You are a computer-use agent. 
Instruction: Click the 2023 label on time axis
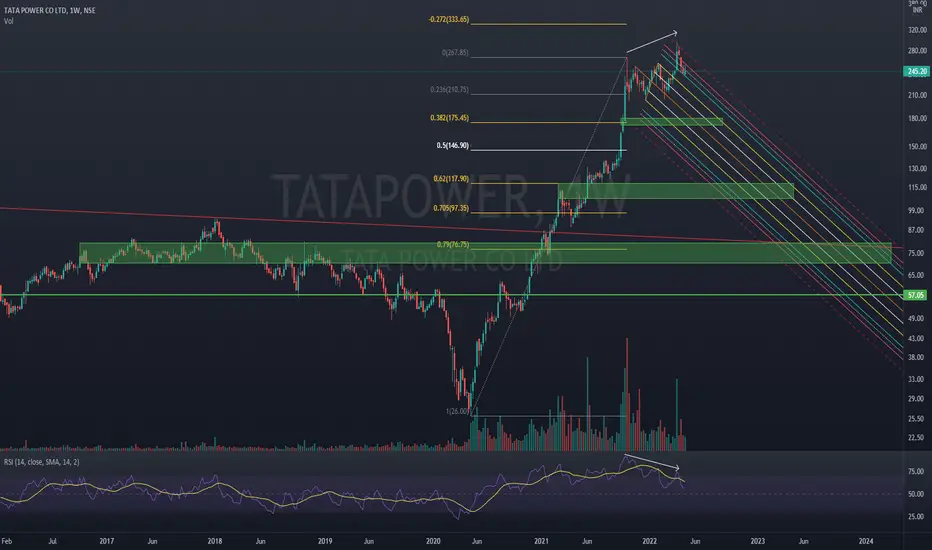757,541
